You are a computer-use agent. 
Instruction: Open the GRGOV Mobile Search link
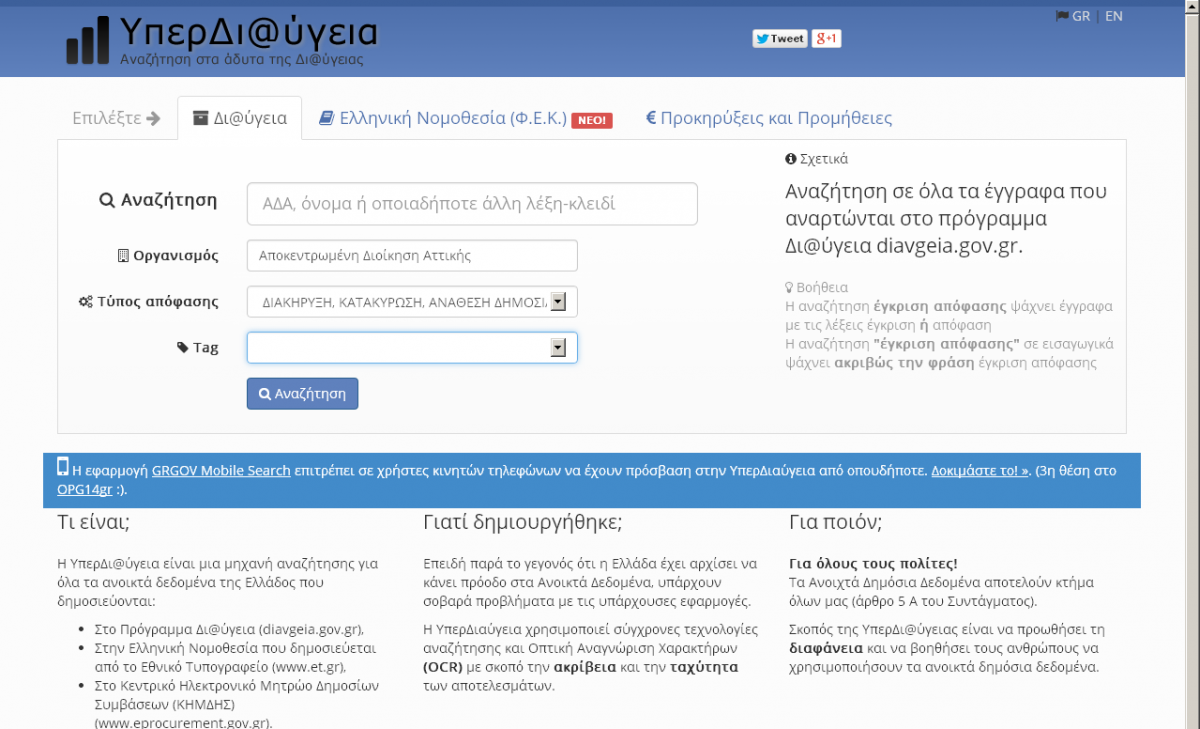(x=221, y=470)
